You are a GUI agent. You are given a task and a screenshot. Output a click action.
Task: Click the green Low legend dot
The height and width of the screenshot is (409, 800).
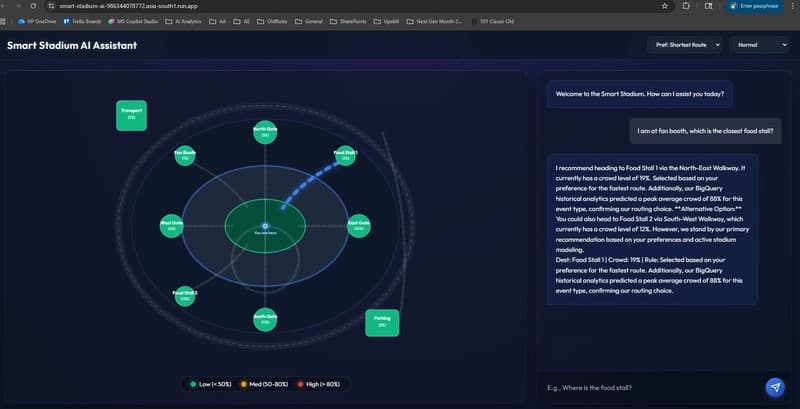click(x=193, y=384)
